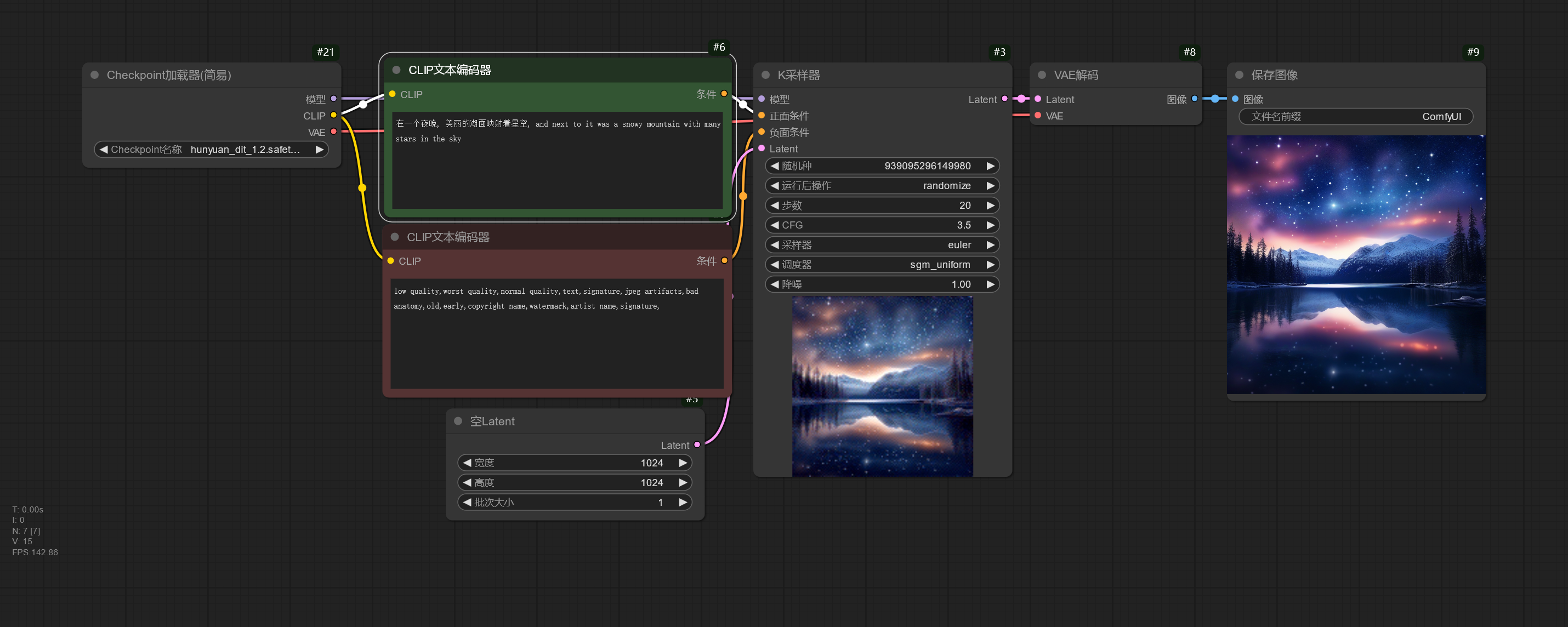Click the #6 node ID badge
Screen dimensions: 1568x627
coord(719,47)
